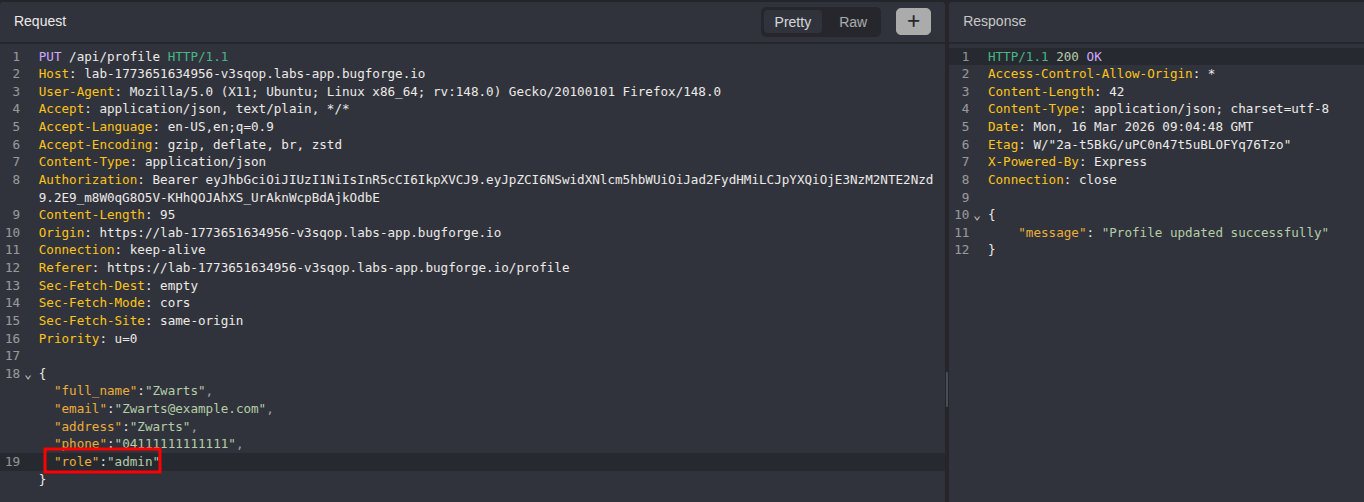Place cursor on the PUT method
The width and height of the screenshot is (1364, 502).
[x=50, y=57]
